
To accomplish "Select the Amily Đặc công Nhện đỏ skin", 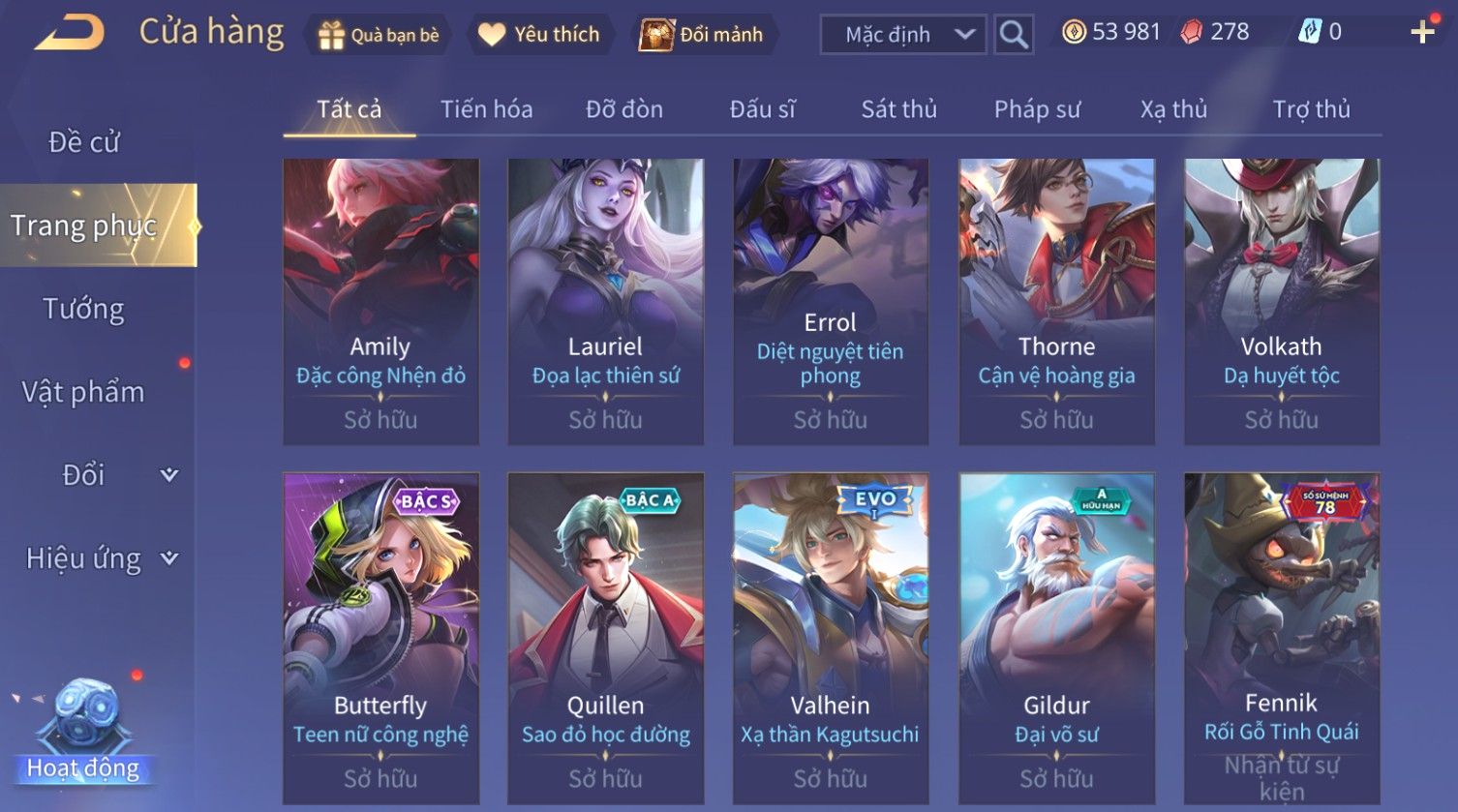I will pyautogui.click(x=380, y=301).
